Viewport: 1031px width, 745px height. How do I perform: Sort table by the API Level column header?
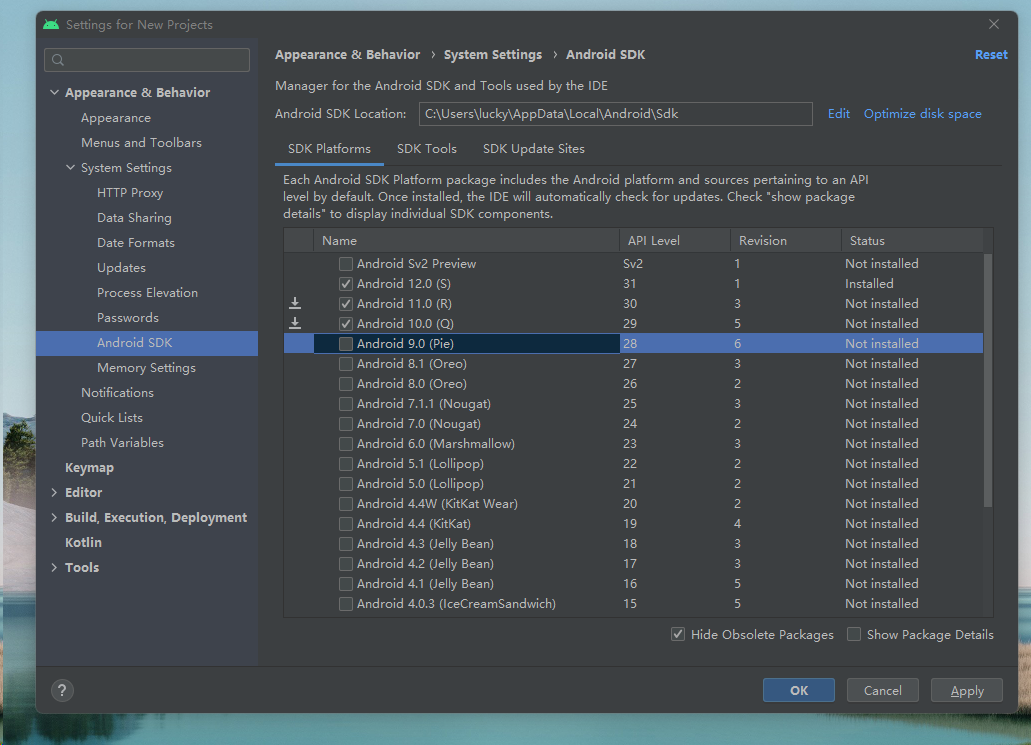click(x=675, y=241)
